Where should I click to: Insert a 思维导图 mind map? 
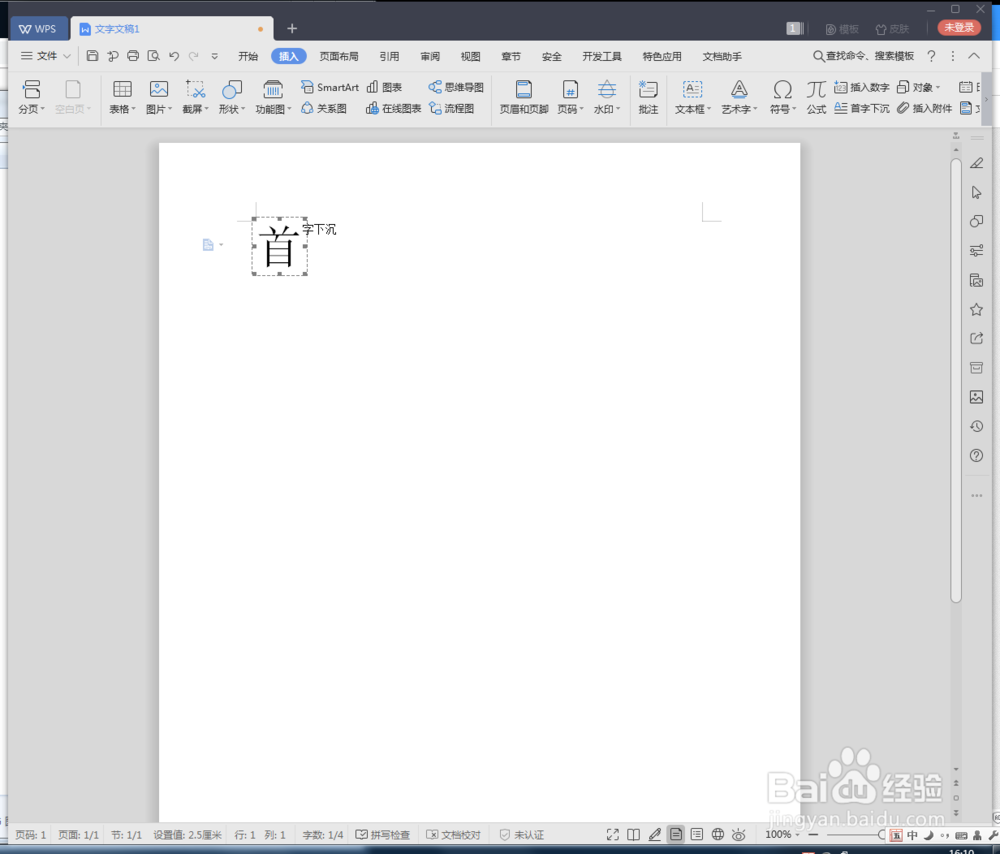coord(456,87)
